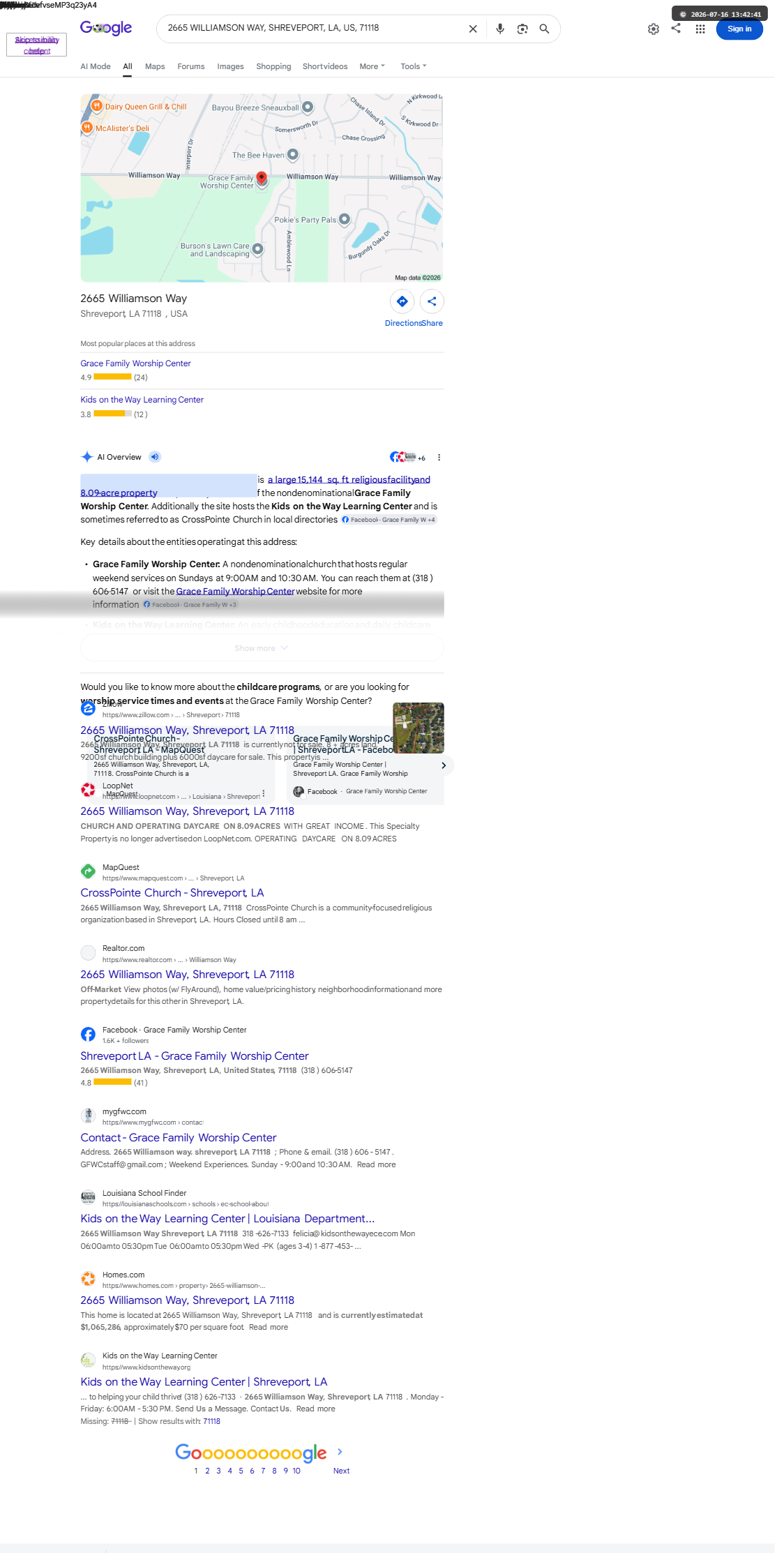Open LoopNet result three-dot menu
Image resolution: width=784 pixels, height=1553 pixels.
263,794
